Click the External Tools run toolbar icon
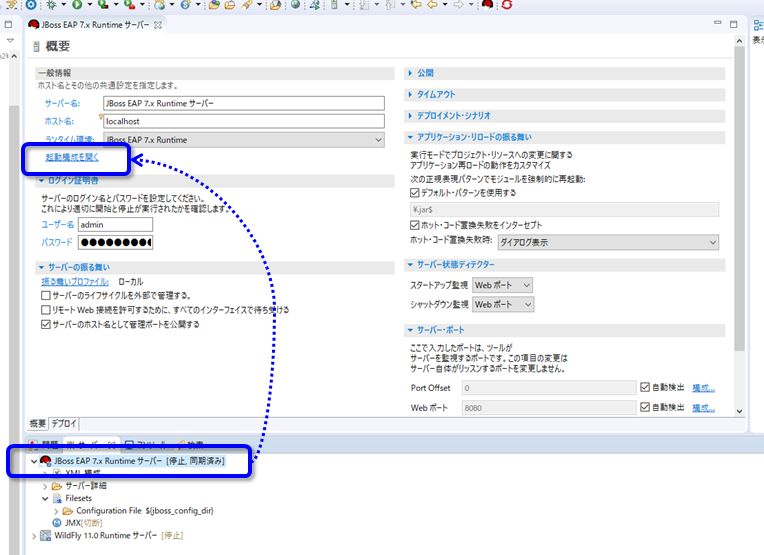This screenshot has width=764, height=555. (129, 5)
